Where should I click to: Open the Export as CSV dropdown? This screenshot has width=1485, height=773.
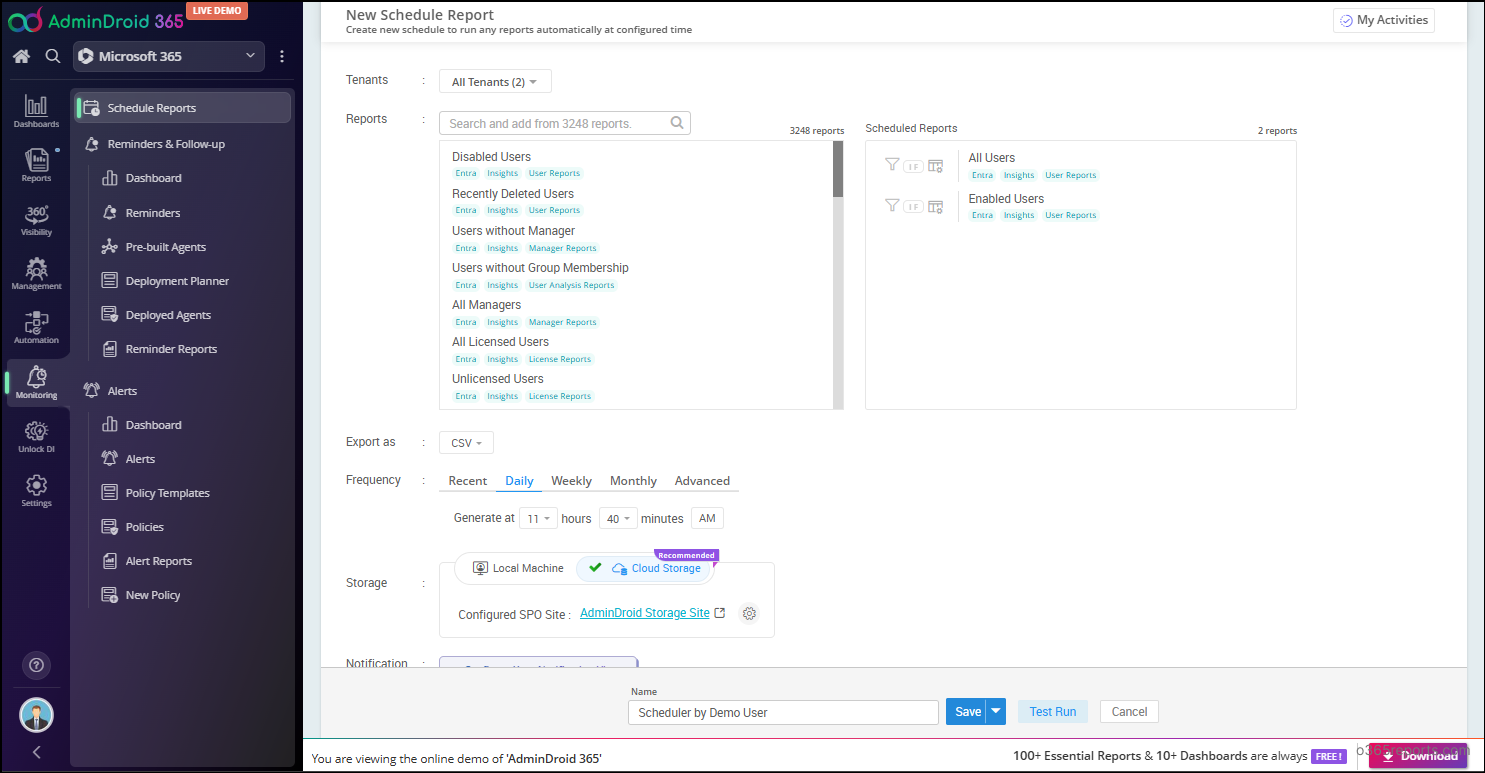tap(466, 443)
